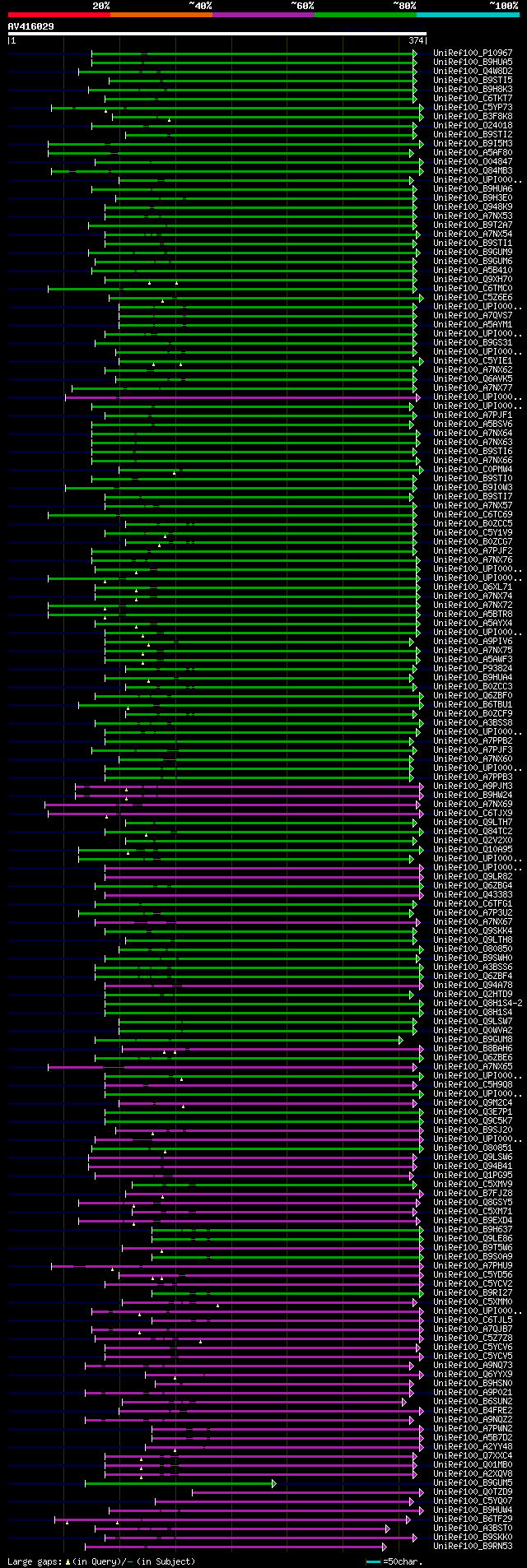The height and width of the screenshot is (1568, 527).
Task: Click the UniRef100_C6TJL5 label
Action: coord(473,1320)
